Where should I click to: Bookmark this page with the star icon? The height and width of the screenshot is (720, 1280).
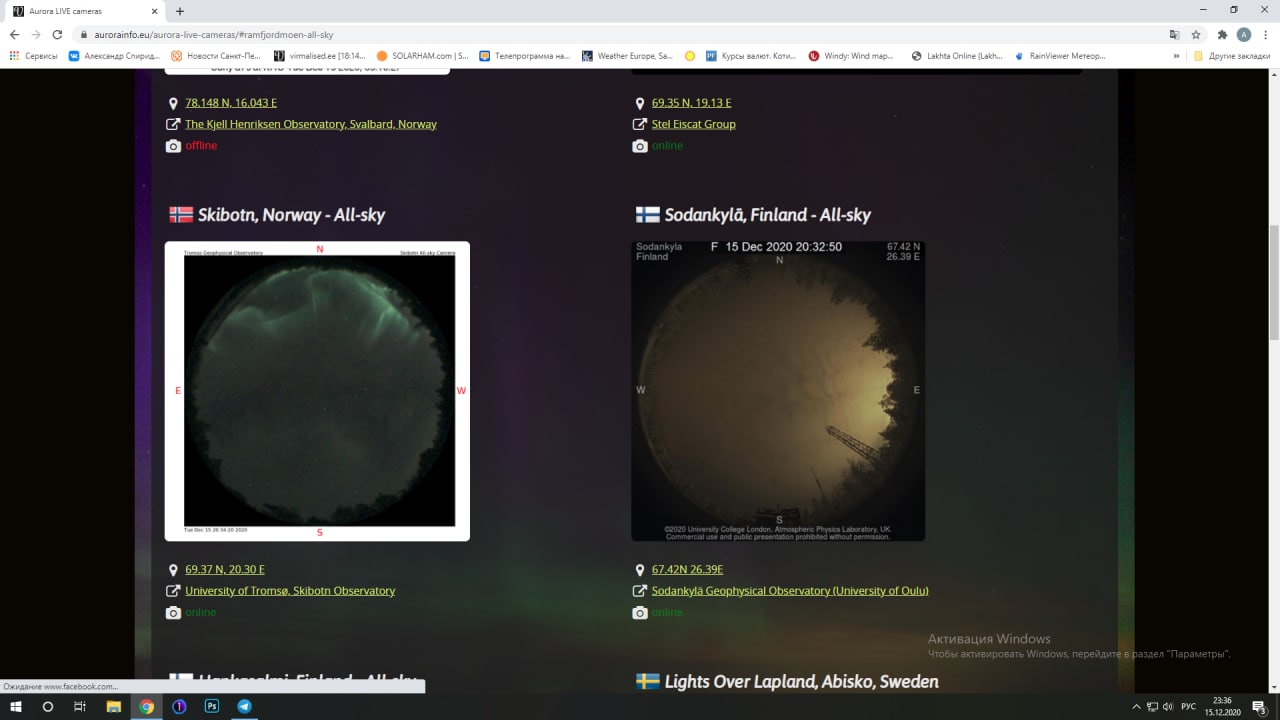click(x=1195, y=34)
